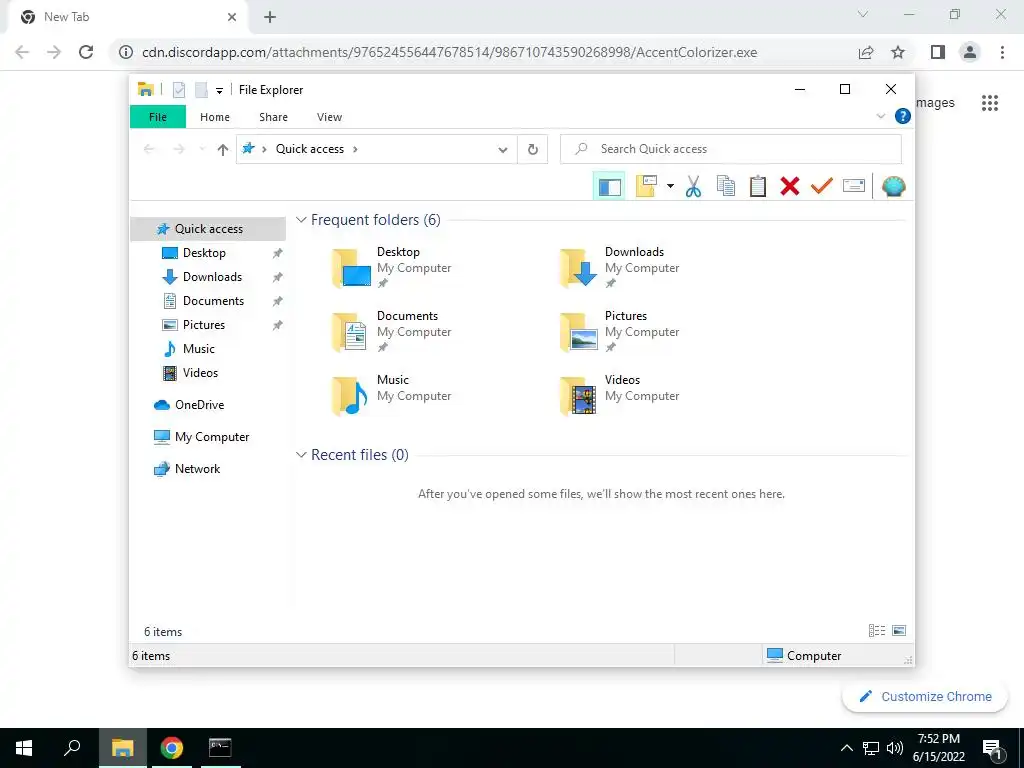Open the address bar history dropdown
The height and width of the screenshot is (768, 1024).
503,150
